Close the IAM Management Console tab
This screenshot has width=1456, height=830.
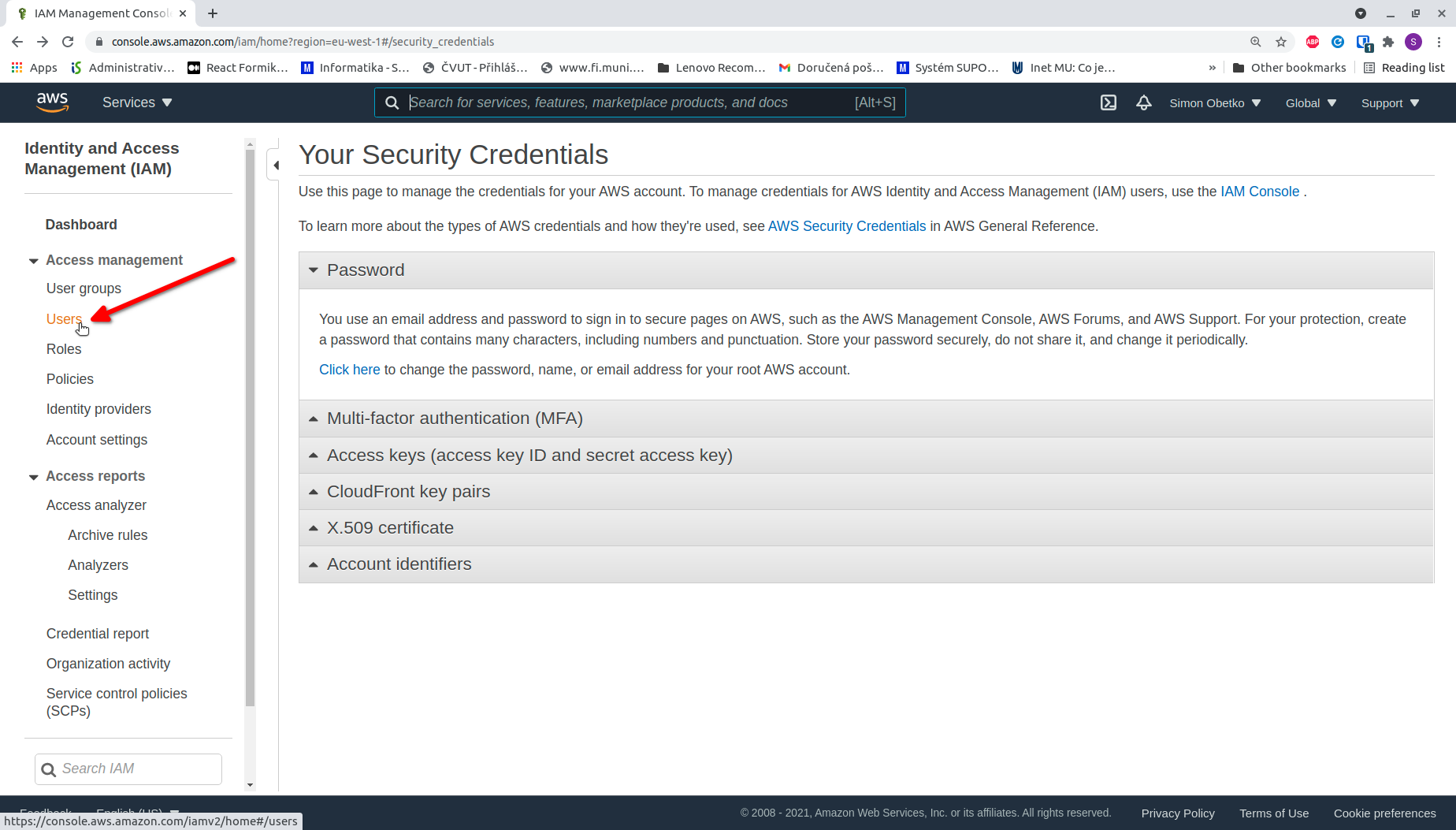pos(182,13)
